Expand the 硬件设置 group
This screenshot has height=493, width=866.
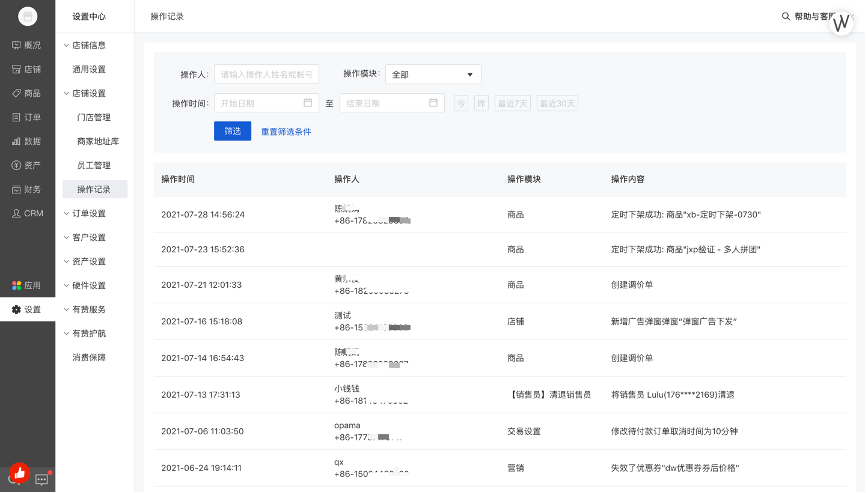84,285
